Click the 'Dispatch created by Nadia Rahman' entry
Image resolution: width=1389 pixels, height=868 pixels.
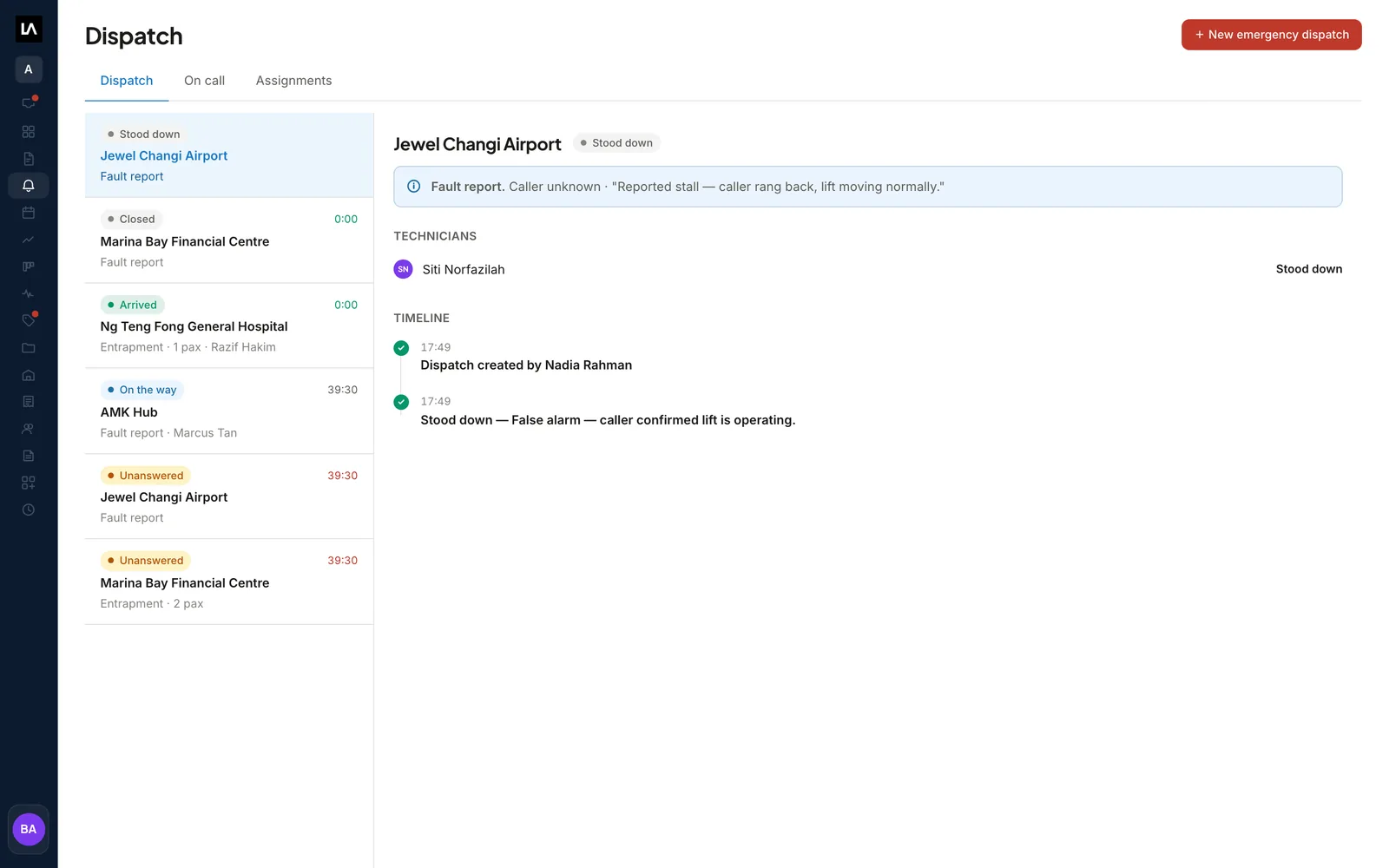[526, 365]
